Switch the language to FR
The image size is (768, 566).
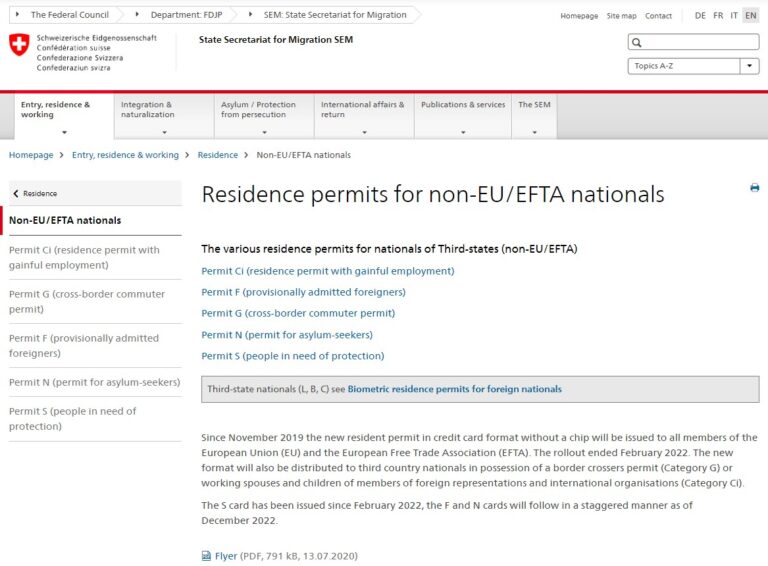pyautogui.click(x=718, y=16)
